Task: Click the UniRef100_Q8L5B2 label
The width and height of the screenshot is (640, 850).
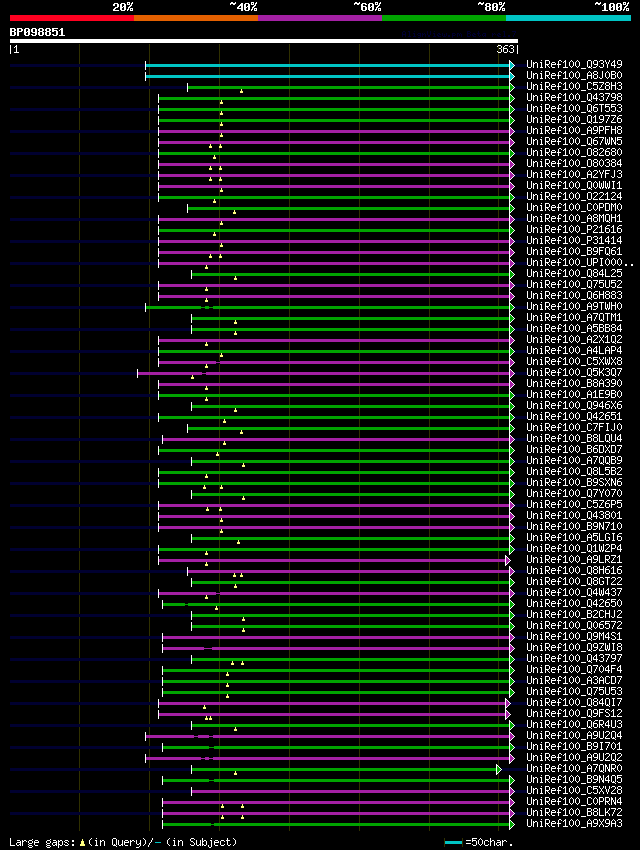Action: (x=574, y=472)
